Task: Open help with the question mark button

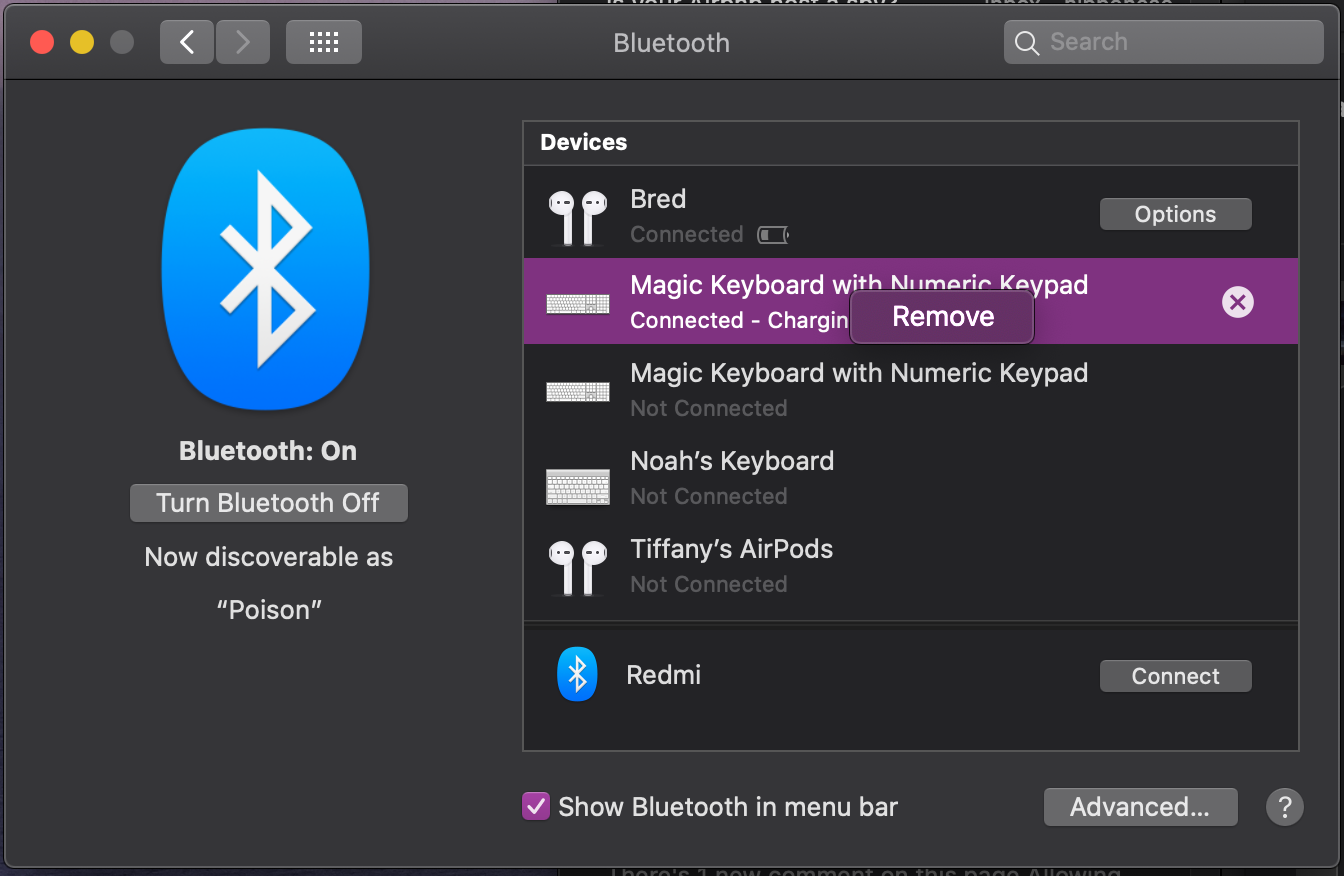Action: point(1285,806)
